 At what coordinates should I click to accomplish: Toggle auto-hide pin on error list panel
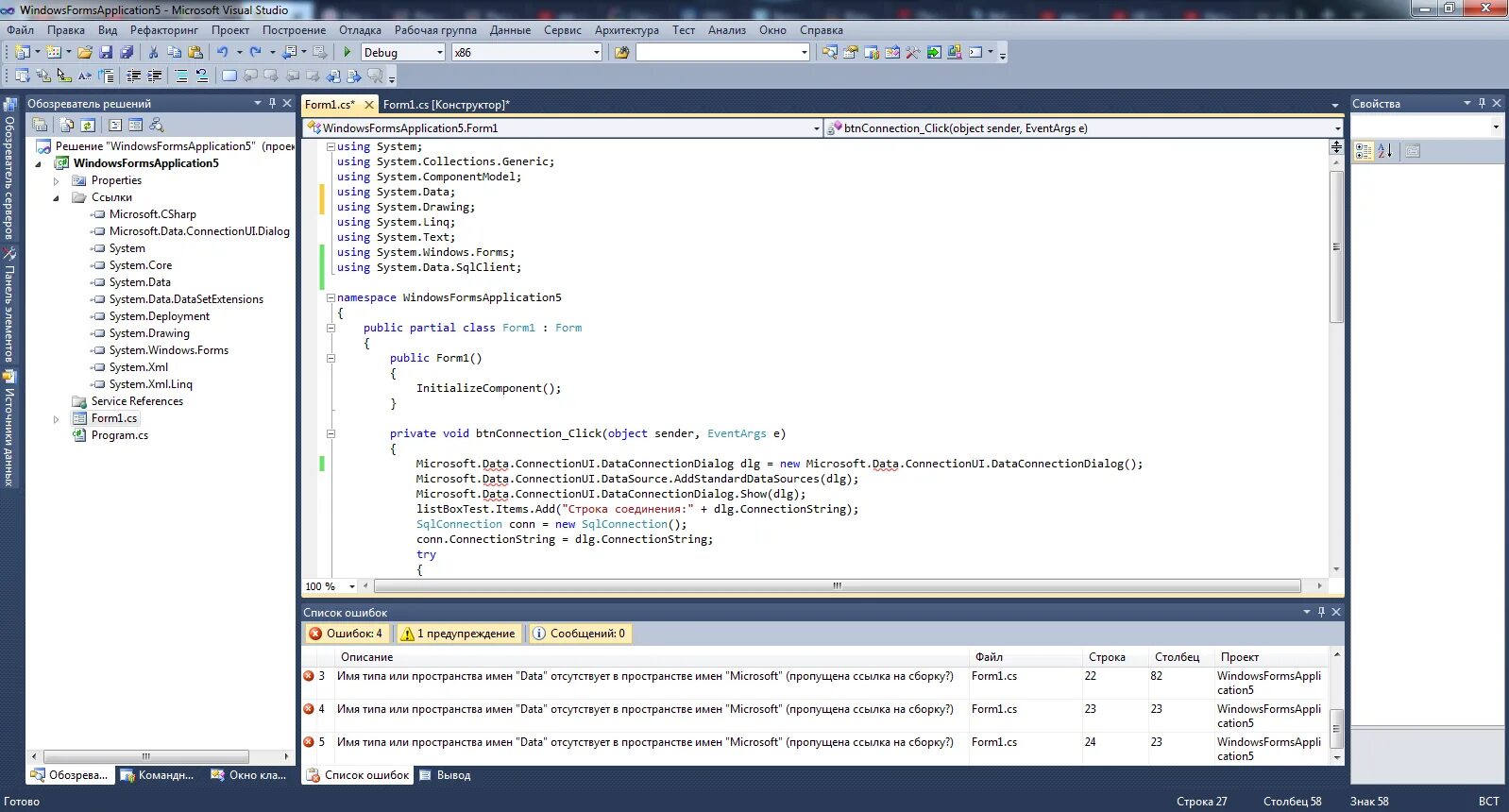point(1321,612)
